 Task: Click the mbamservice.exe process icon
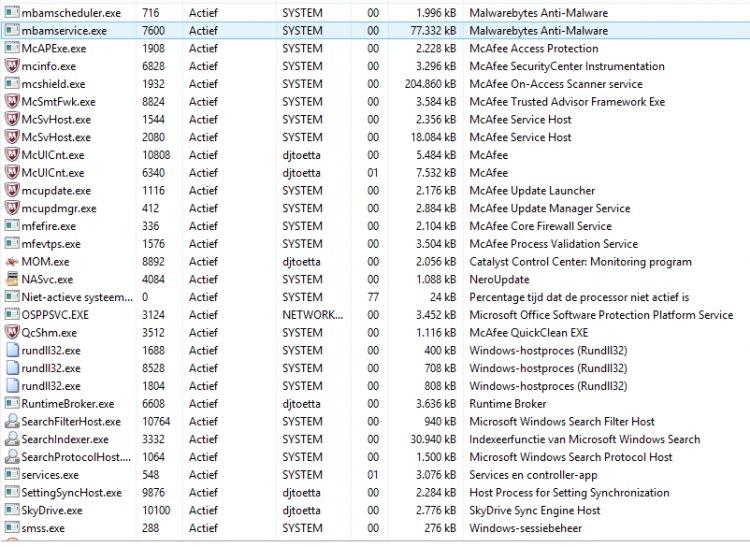coord(11,30)
